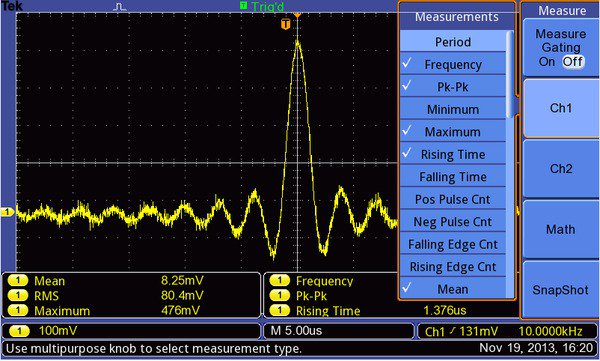Uncheck the Frequency measurement
This screenshot has height=361, width=600.
(453, 64)
